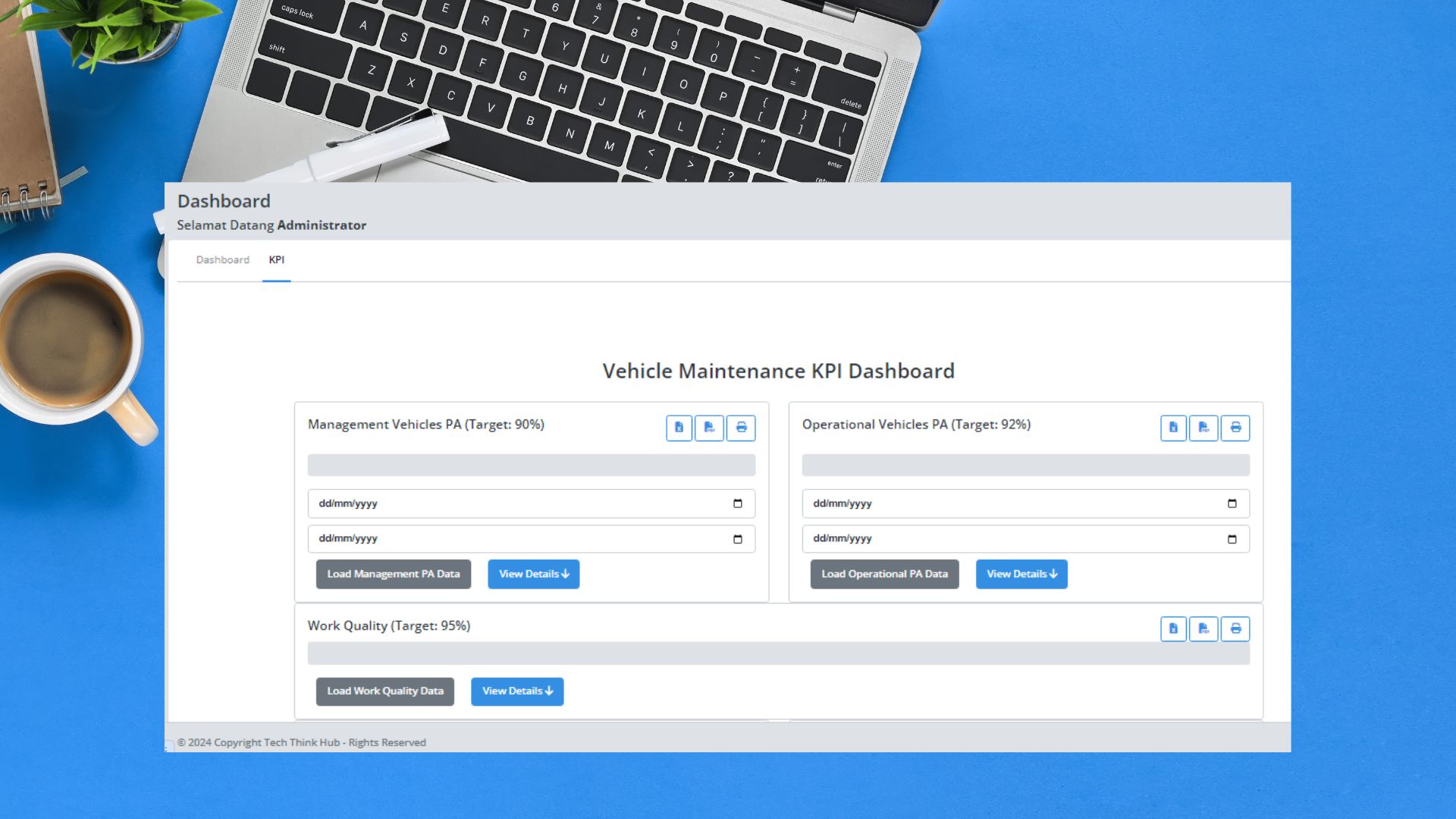Switch to the Dashboard tab
This screenshot has width=1456, height=819.
(222, 260)
